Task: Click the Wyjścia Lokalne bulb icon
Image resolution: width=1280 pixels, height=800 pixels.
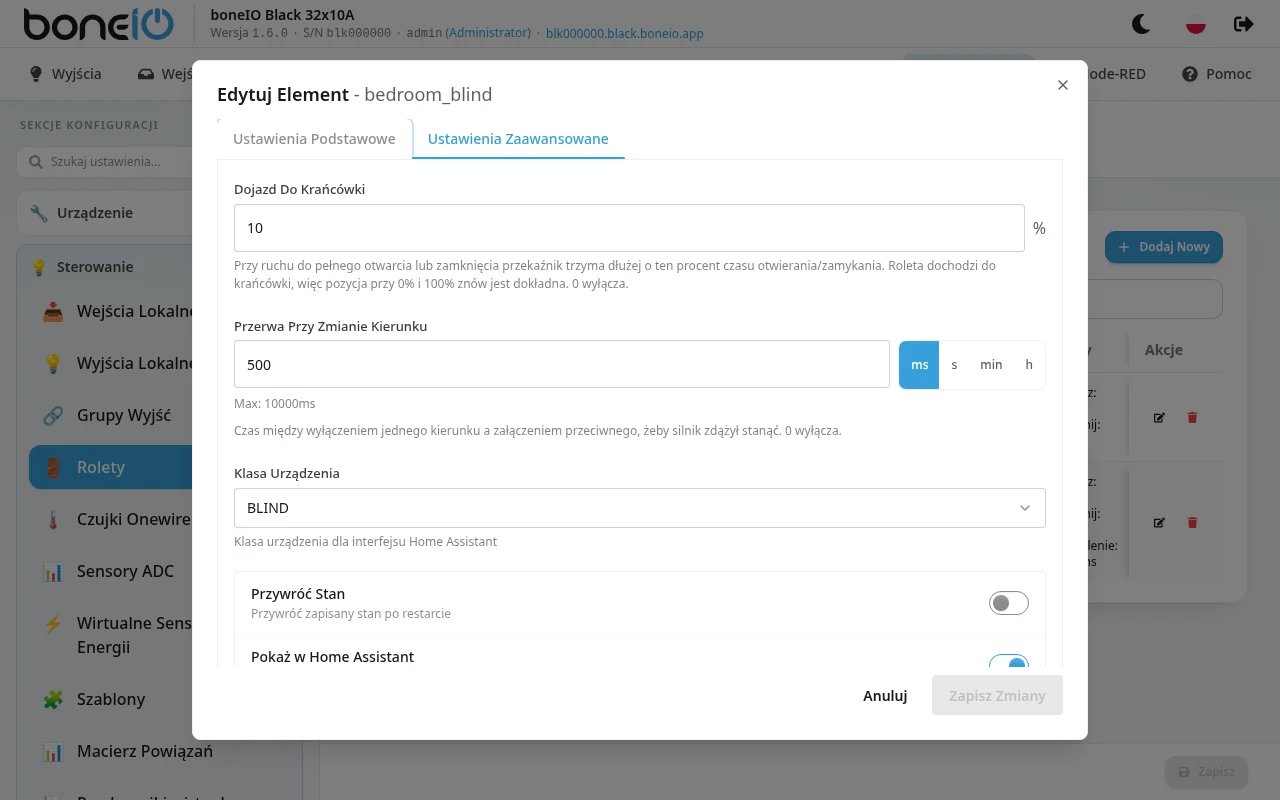Action: tap(53, 364)
